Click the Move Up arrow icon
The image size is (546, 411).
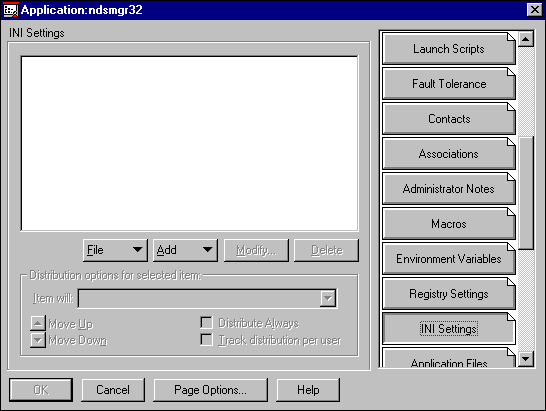coord(38,323)
